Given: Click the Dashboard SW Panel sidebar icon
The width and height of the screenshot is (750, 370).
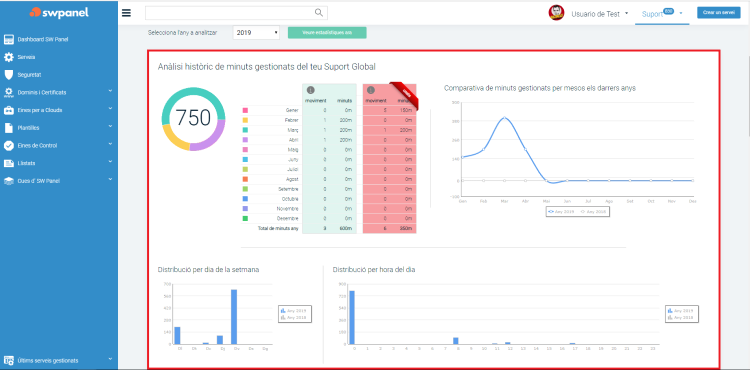Looking at the screenshot, I should coord(9,39).
